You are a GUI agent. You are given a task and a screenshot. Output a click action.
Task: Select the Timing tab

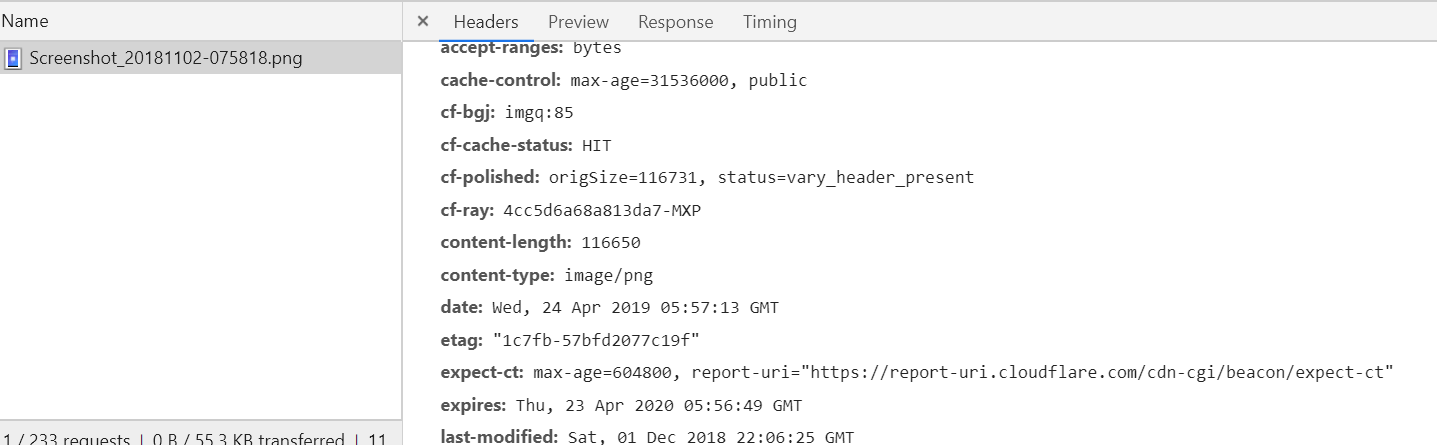point(770,22)
